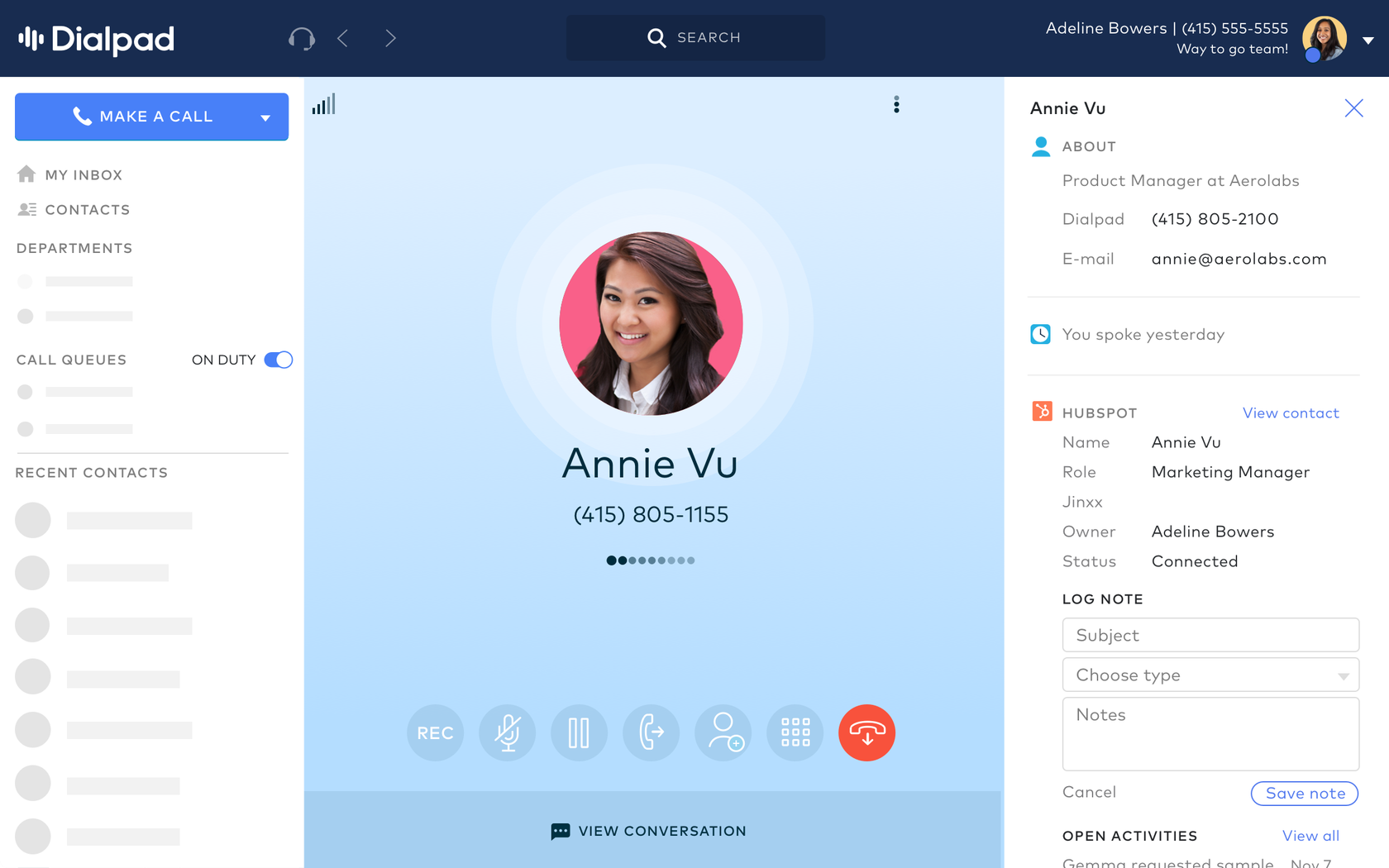Open My Inbox
Image resolution: width=1389 pixels, height=868 pixels.
[84, 175]
